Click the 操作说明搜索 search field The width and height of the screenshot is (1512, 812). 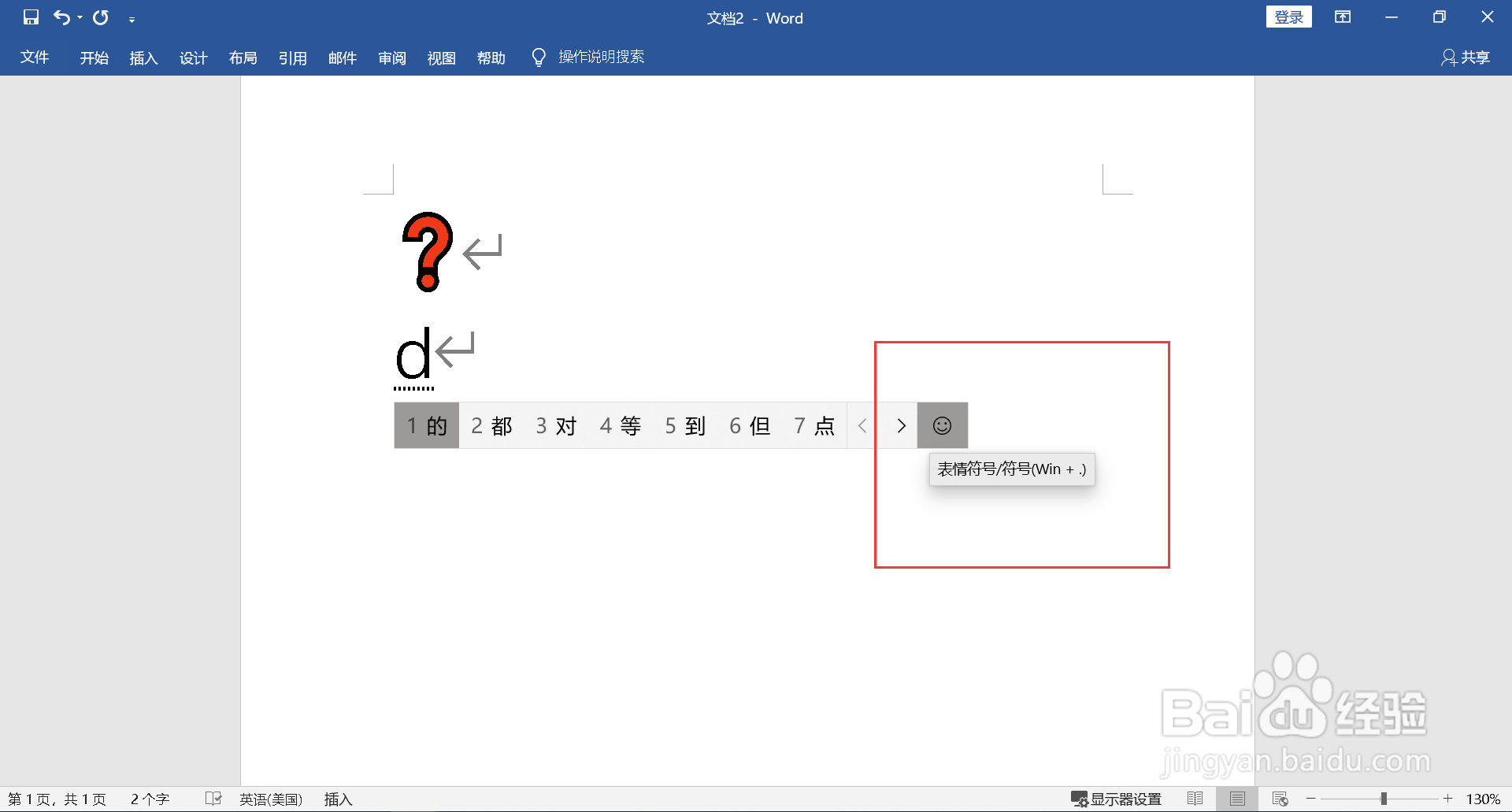(602, 57)
